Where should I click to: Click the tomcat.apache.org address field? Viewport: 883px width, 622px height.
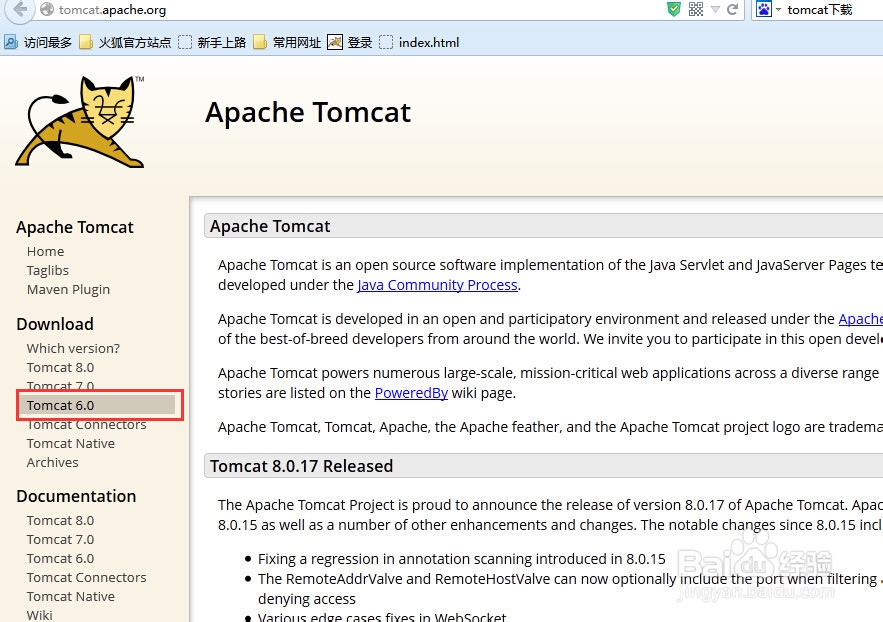point(360,10)
